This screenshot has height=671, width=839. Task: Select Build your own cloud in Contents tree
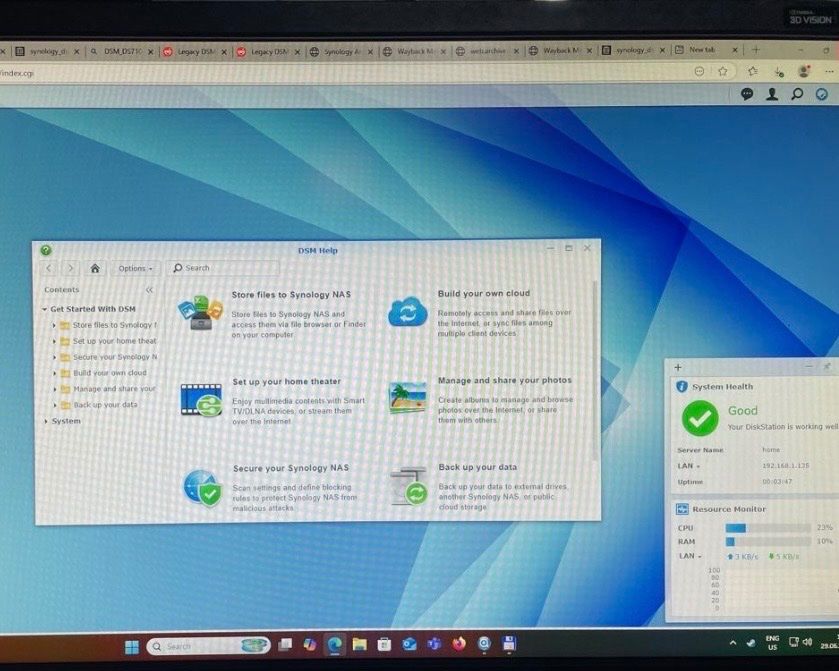pyautogui.click(x=110, y=373)
